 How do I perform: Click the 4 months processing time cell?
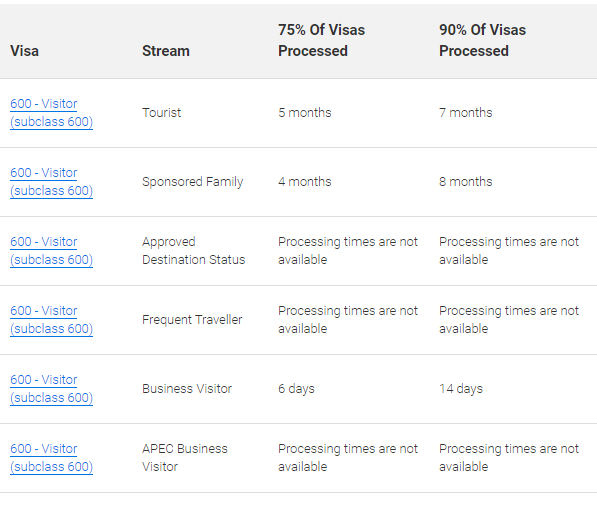click(x=305, y=182)
